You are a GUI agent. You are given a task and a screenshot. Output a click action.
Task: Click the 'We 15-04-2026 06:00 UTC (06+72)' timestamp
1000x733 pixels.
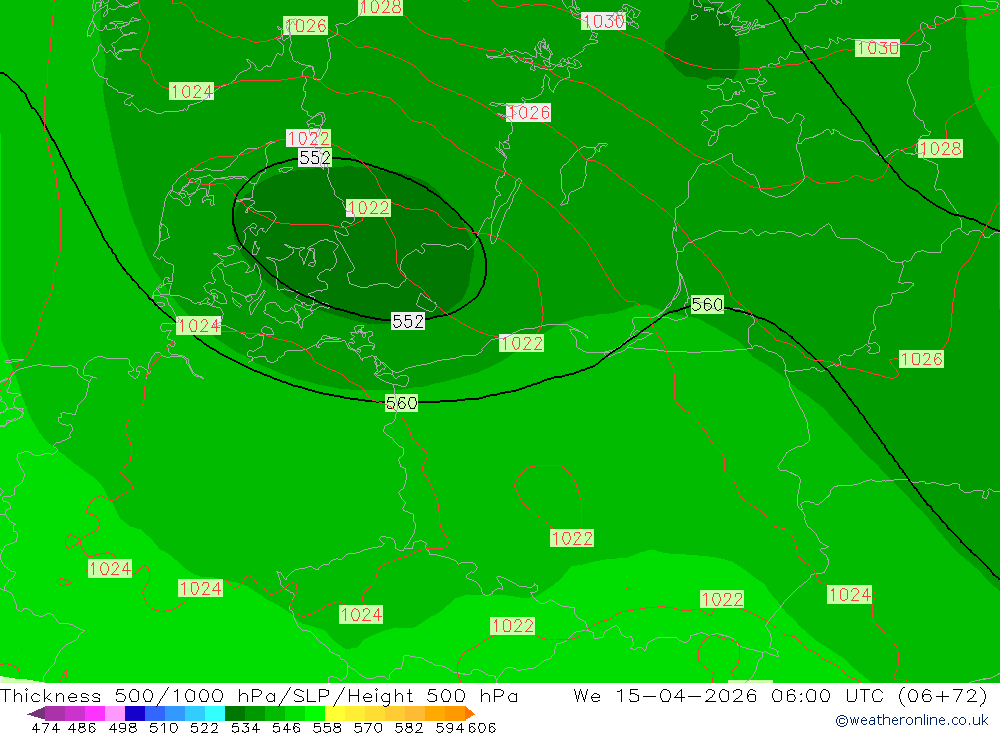pos(781,695)
